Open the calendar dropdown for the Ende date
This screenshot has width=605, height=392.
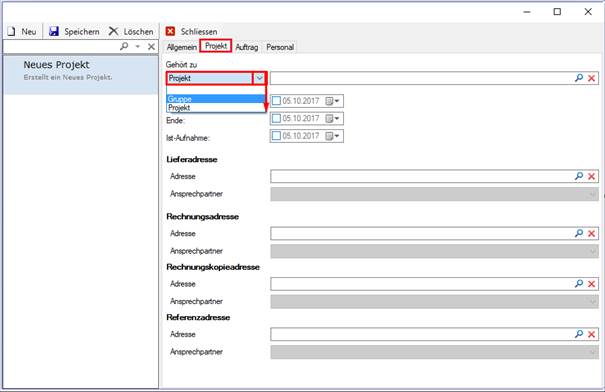coord(332,118)
